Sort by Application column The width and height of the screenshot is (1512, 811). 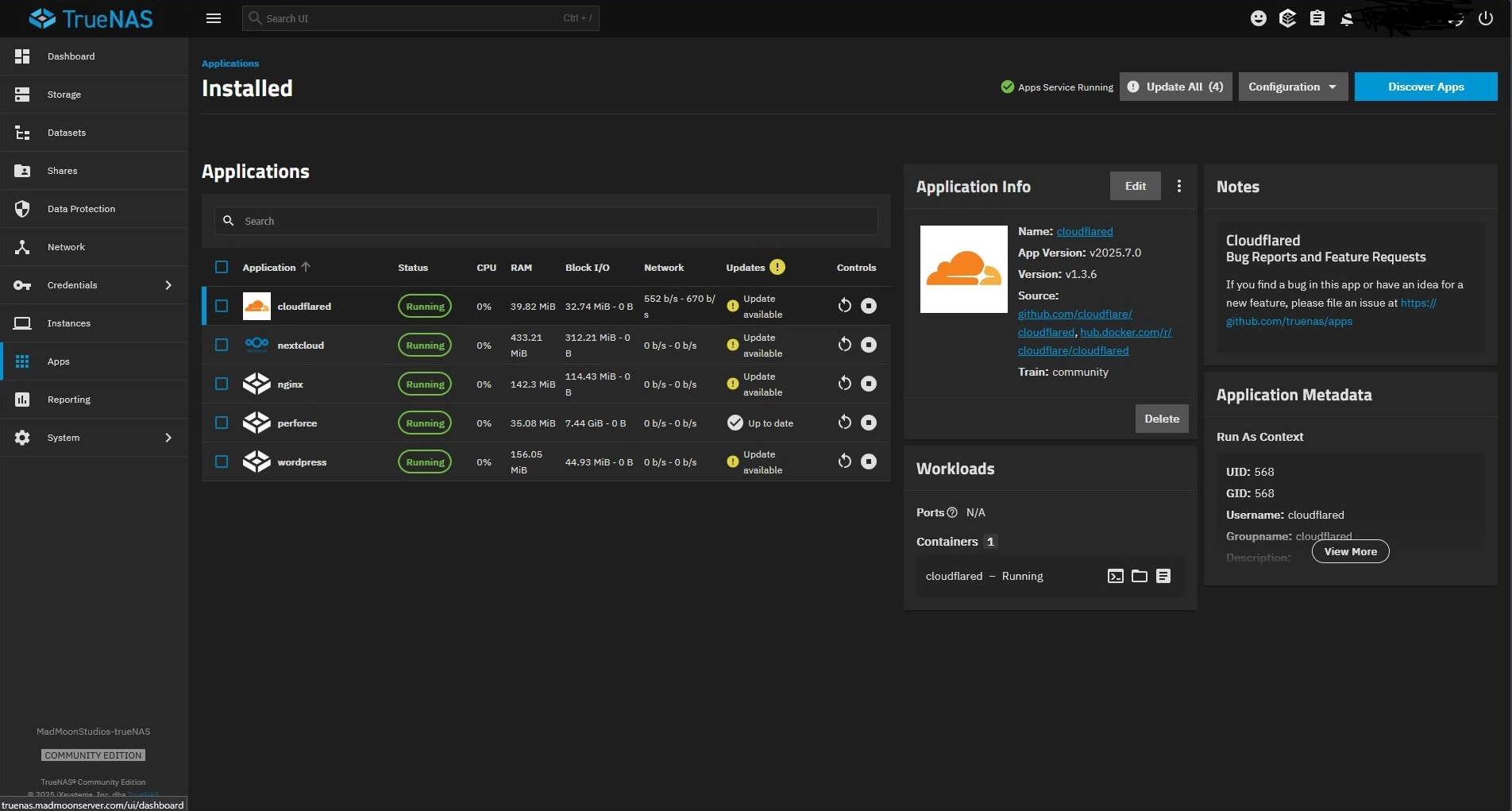tap(276, 268)
